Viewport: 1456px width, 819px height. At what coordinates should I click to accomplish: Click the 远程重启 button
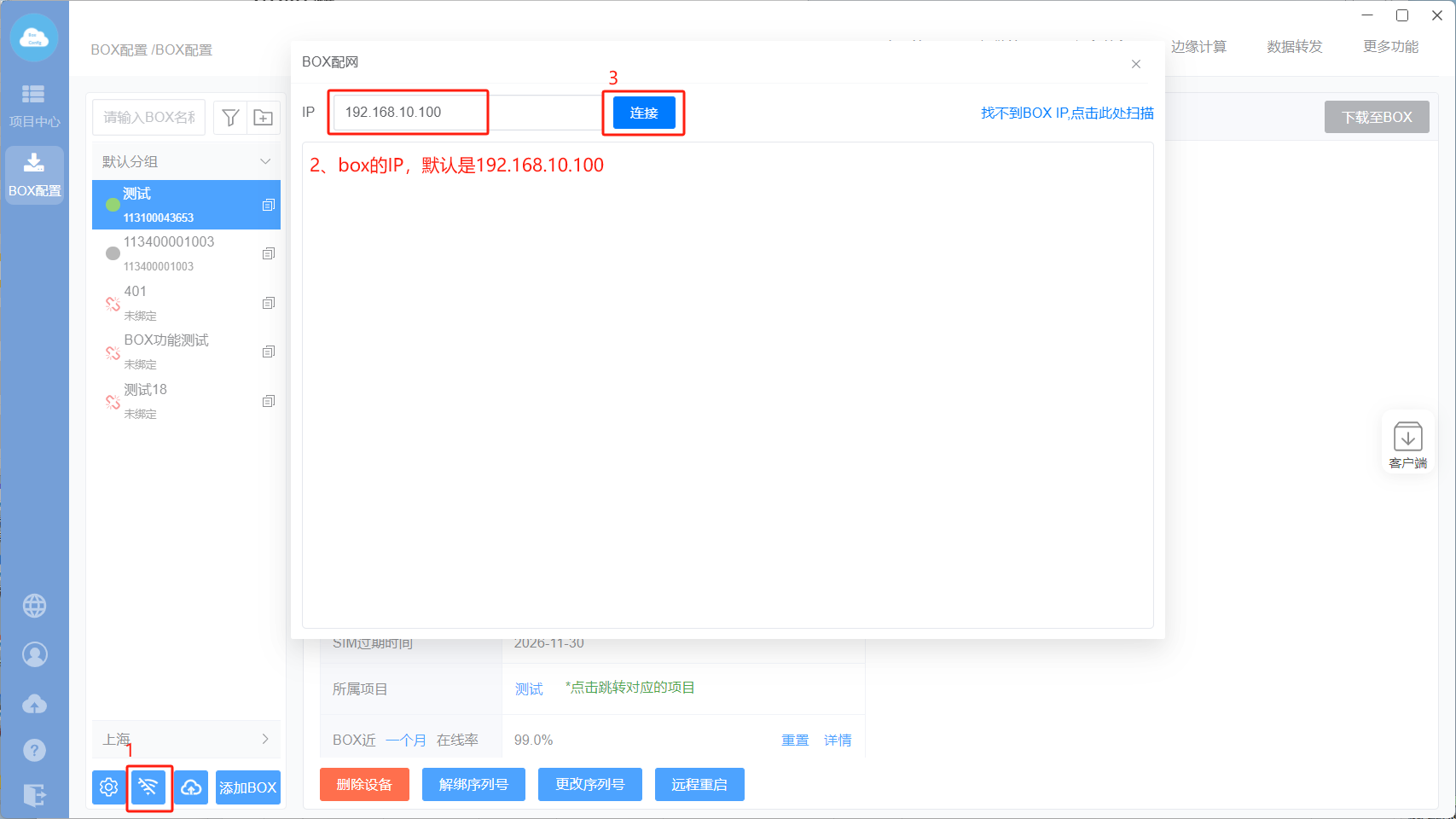[x=699, y=784]
